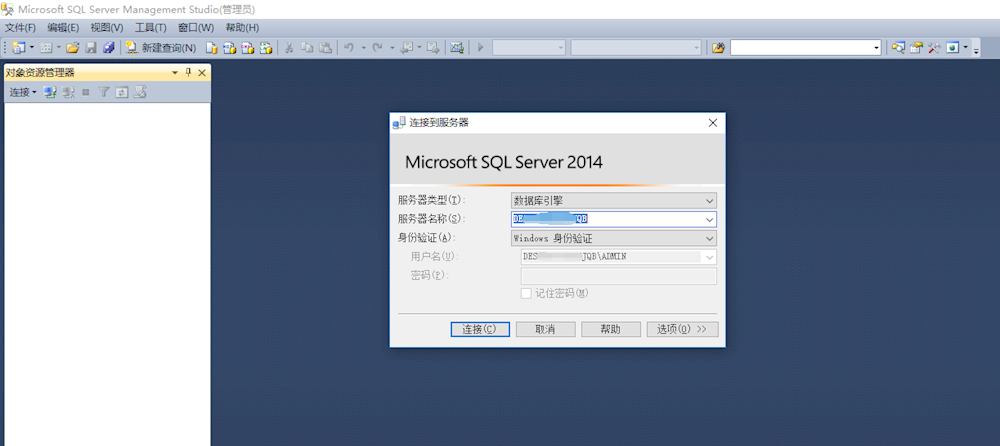
Task: Open the 文件(F) menu
Action: point(20,27)
